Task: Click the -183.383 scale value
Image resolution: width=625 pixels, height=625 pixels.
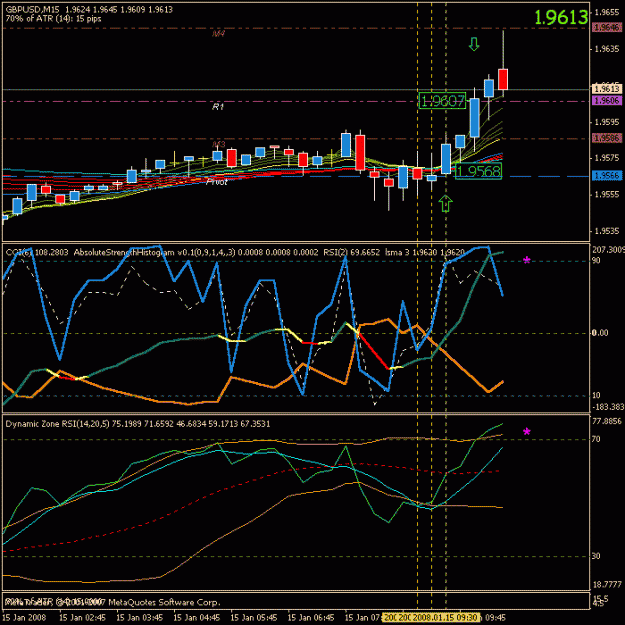Action: coord(608,407)
